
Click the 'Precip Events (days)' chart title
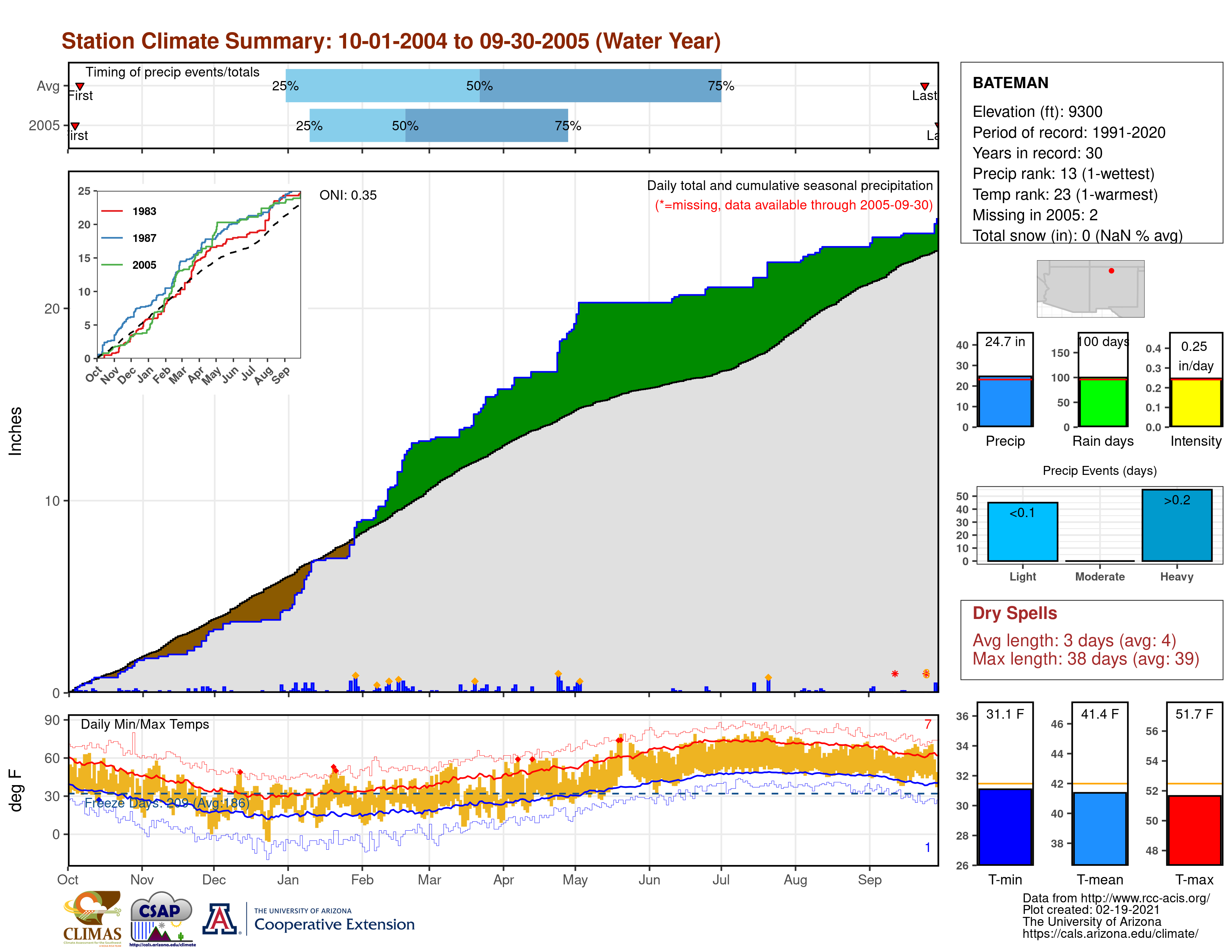1099,471
